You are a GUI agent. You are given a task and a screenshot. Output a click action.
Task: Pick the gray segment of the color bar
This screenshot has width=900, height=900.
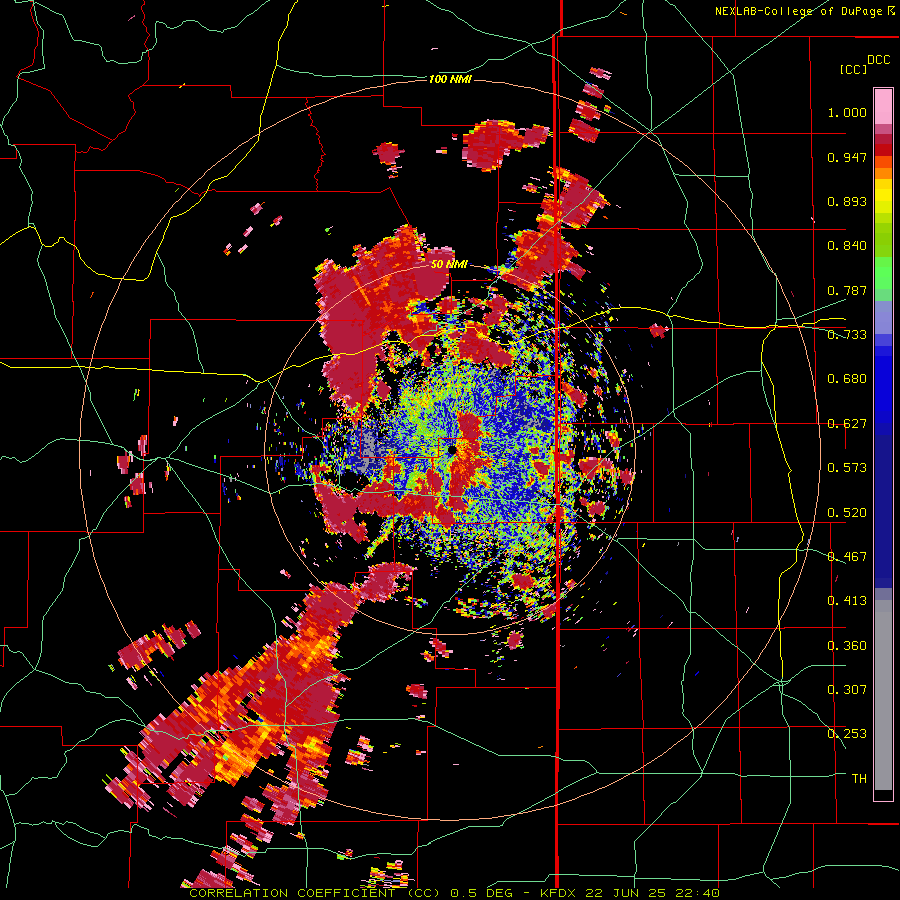(x=883, y=695)
